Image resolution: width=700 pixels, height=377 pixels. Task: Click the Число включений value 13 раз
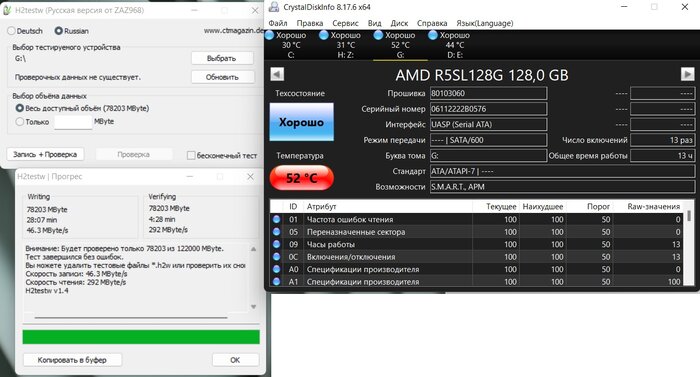tap(662, 140)
